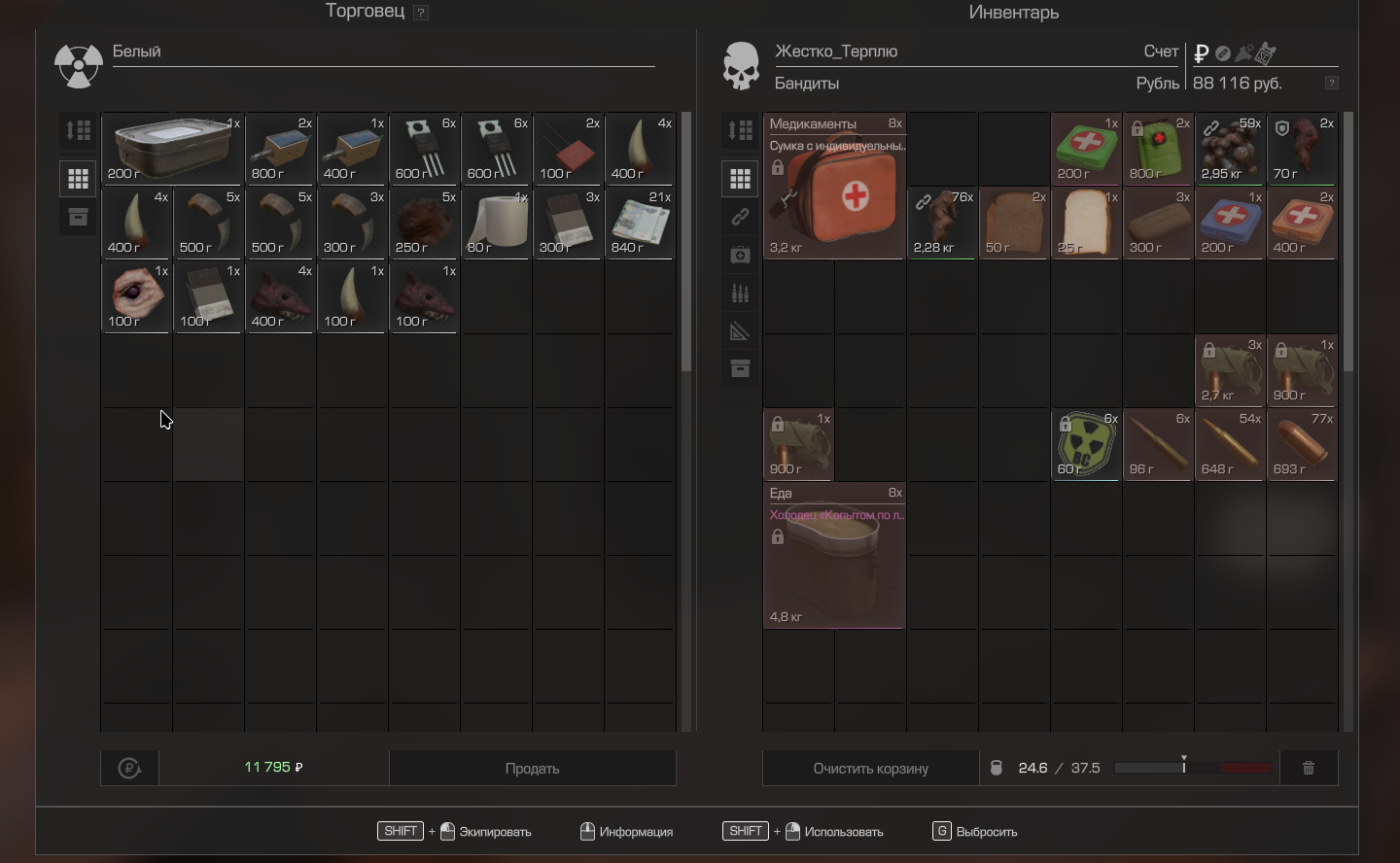
Task: Filter inventory by linked items chain icon
Action: click(x=740, y=217)
